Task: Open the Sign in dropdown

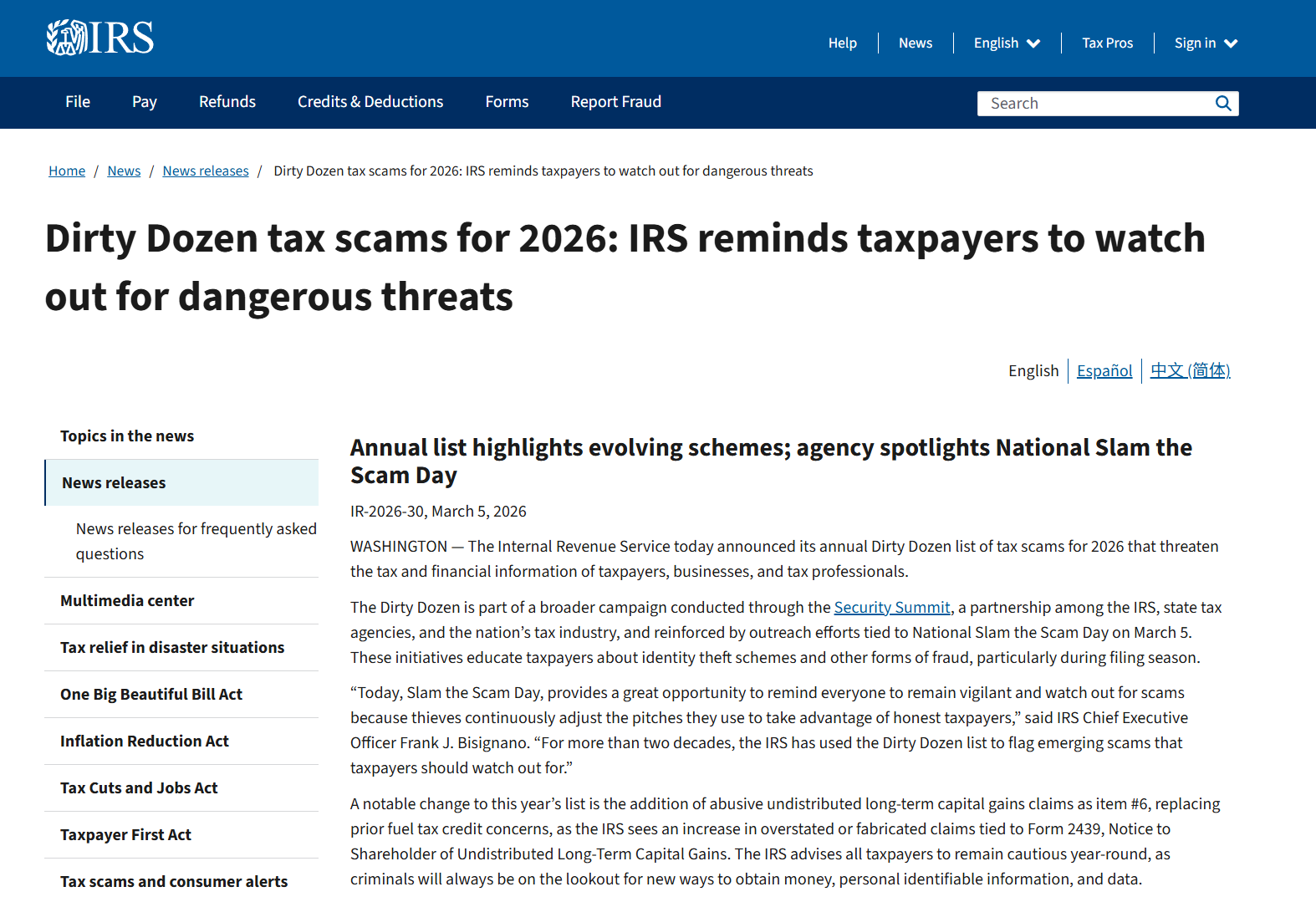Action: 1205,43
